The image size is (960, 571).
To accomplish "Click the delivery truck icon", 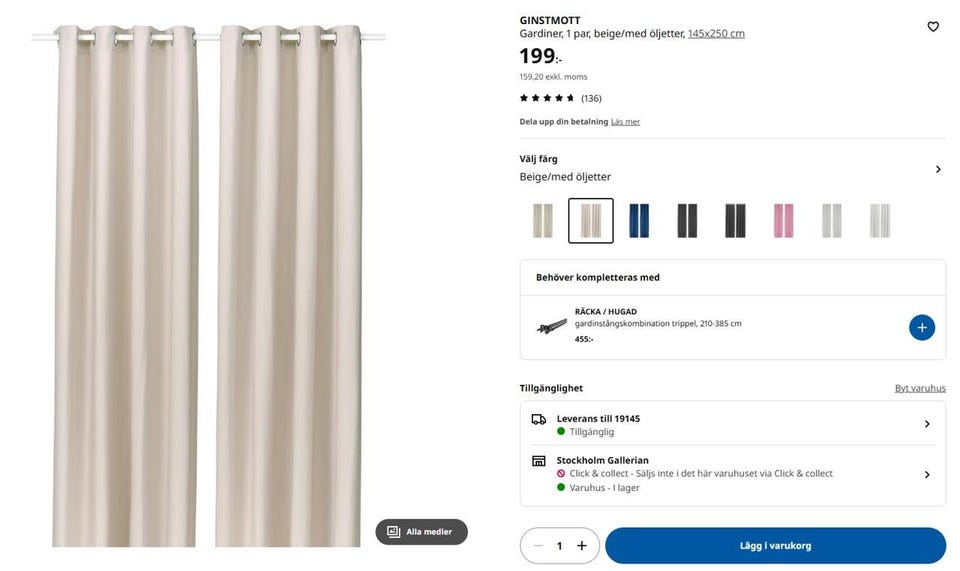I will pos(539,420).
